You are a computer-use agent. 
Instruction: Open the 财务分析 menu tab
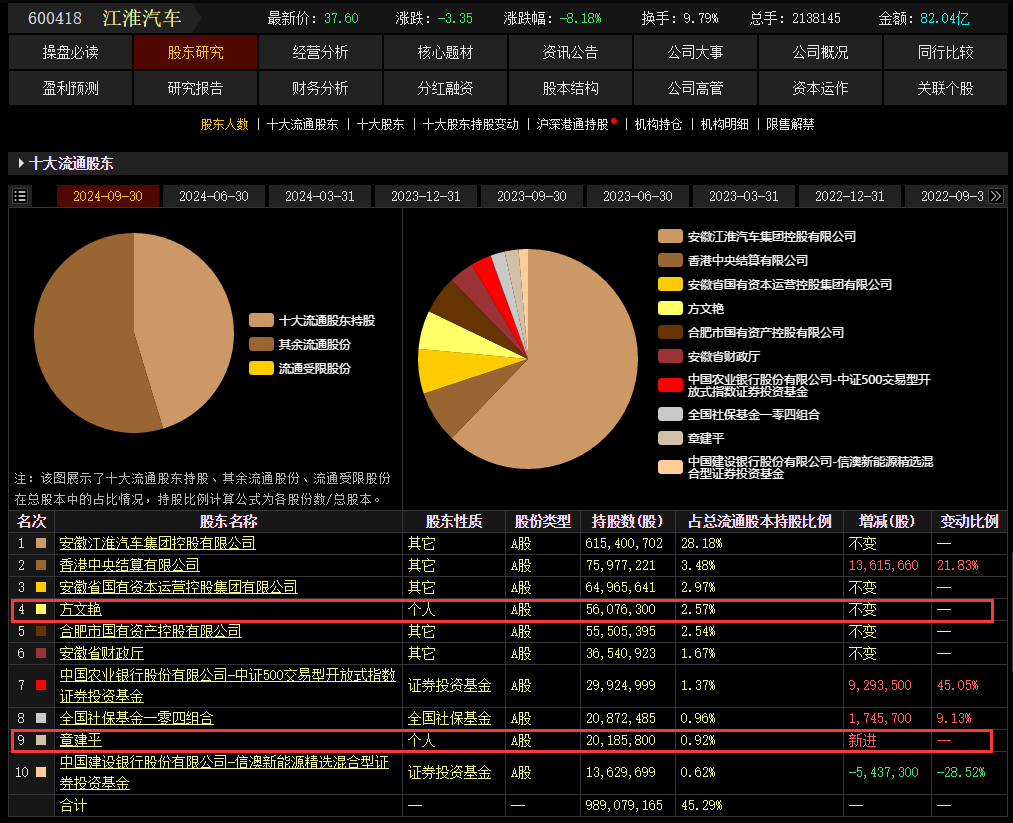(320, 88)
